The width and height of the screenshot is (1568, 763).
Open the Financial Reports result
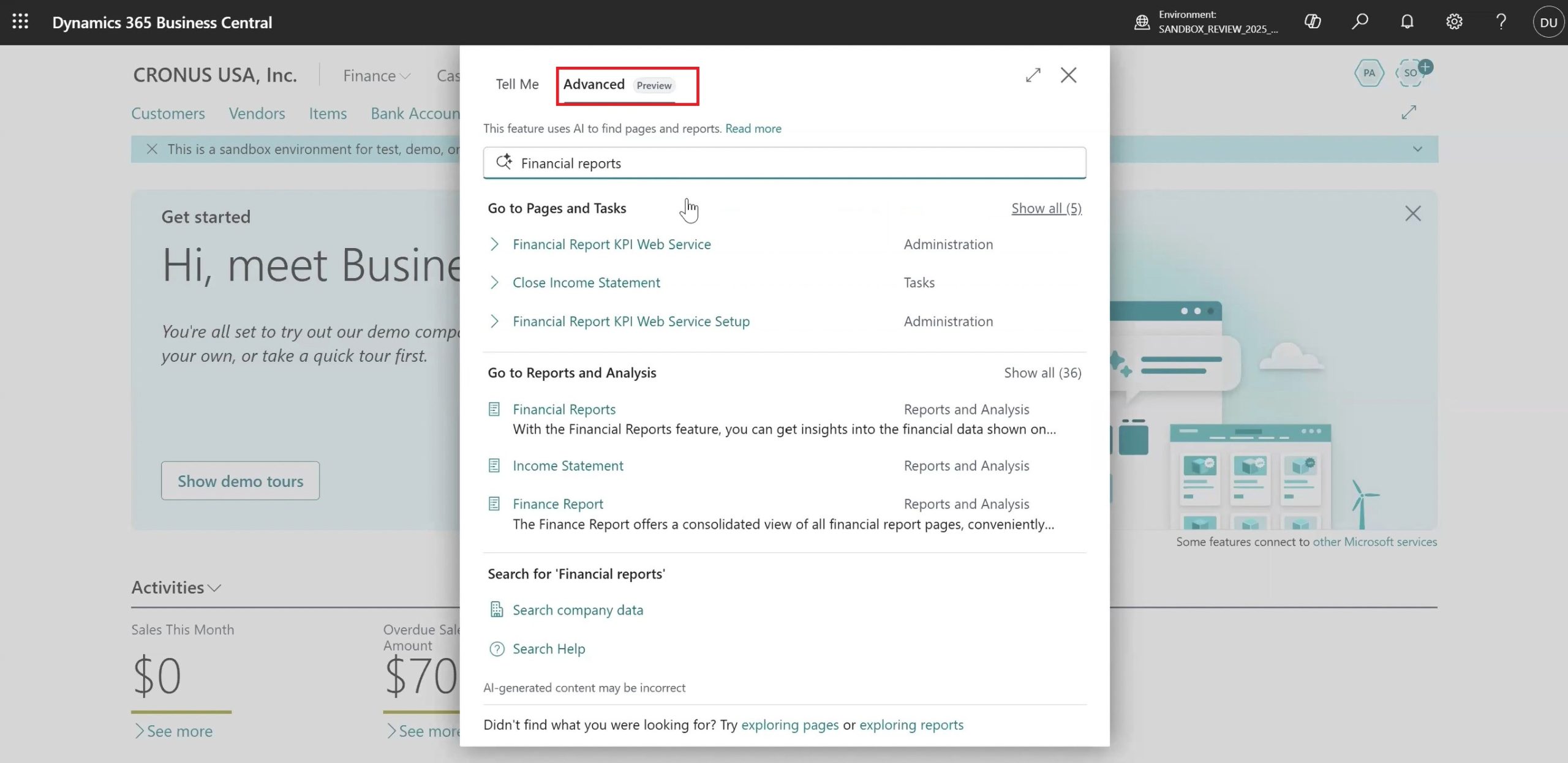(x=563, y=410)
